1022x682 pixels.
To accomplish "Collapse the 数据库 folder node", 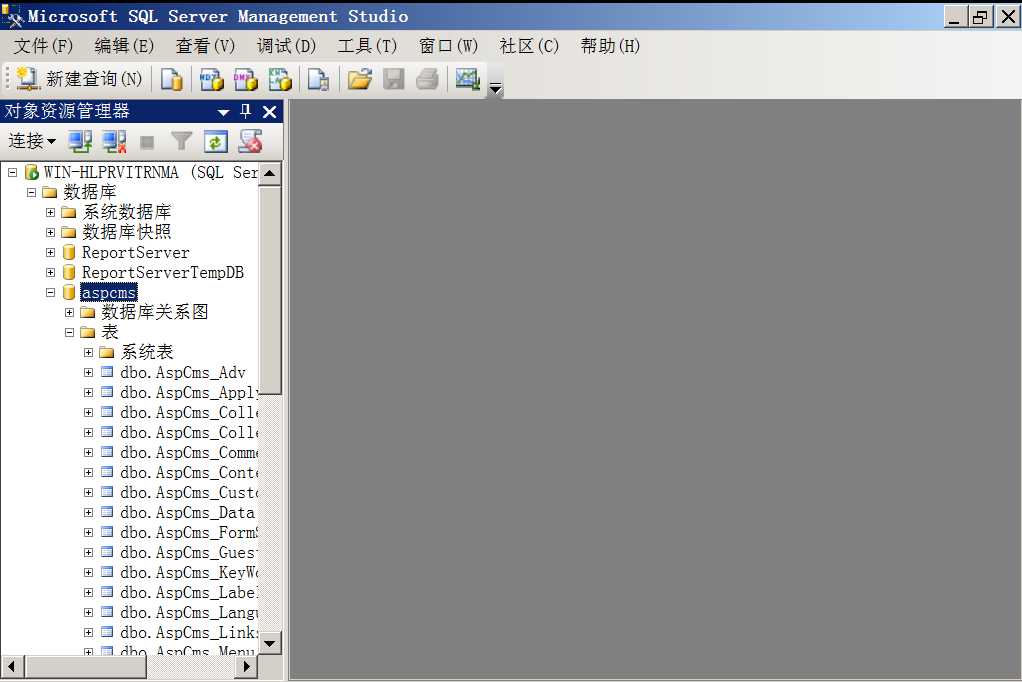I will tap(31, 192).
